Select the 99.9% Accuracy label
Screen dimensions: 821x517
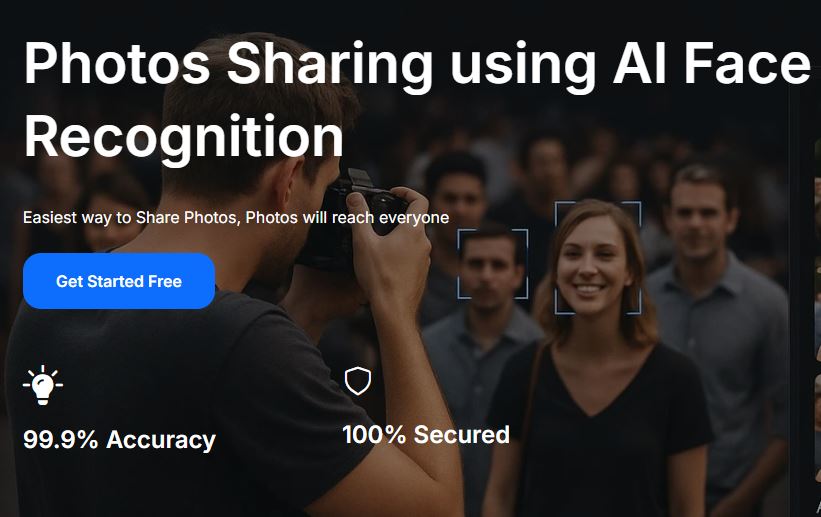pos(119,439)
